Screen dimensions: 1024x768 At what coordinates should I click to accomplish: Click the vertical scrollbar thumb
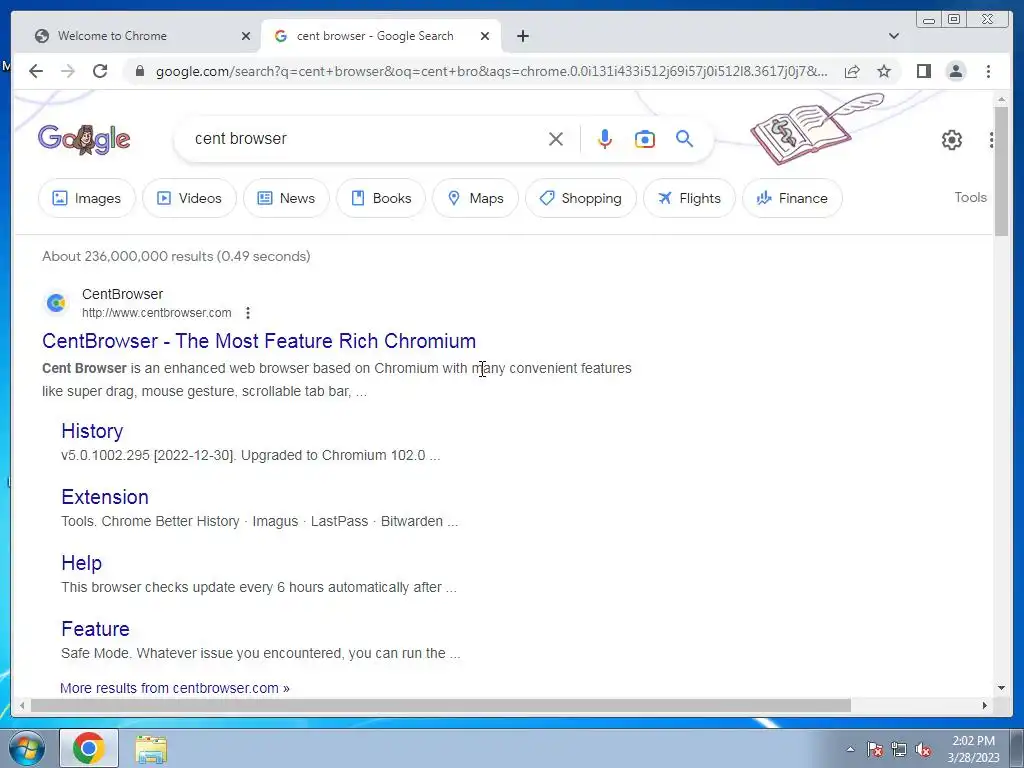(1001, 171)
